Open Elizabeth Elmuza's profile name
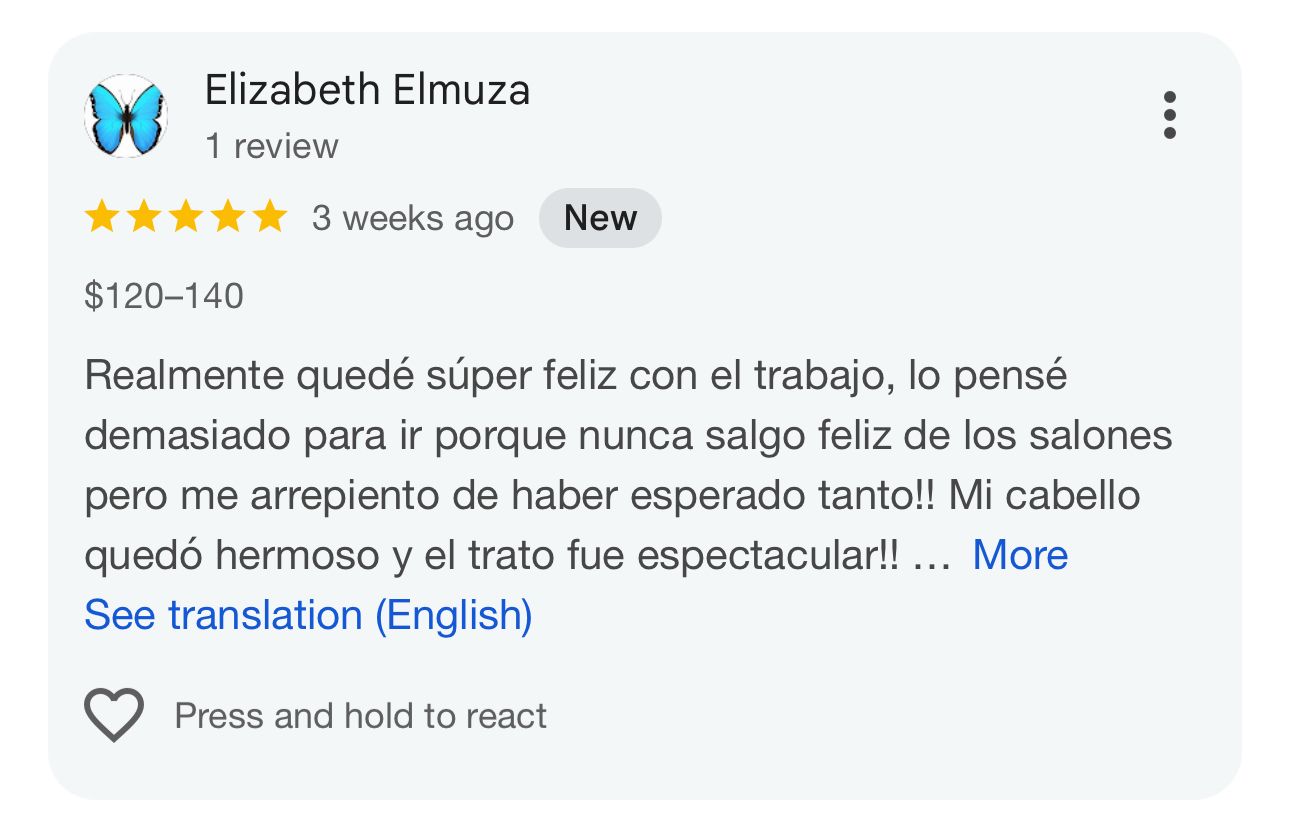 click(367, 90)
